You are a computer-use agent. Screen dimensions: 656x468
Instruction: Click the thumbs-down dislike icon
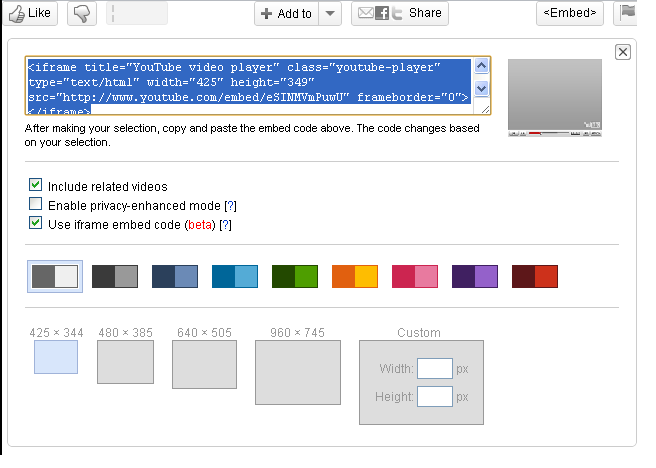point(82,13)
